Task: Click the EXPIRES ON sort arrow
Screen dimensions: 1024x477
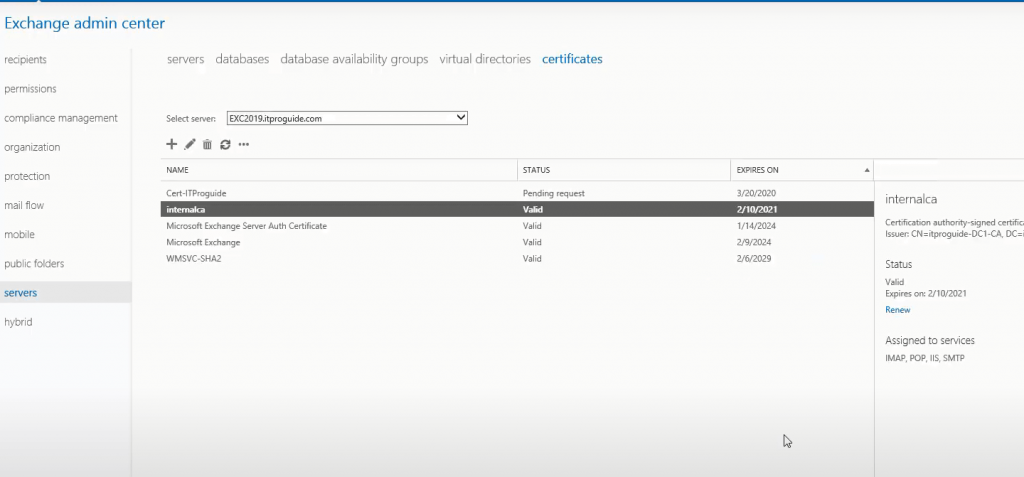Action: [867, 170]
